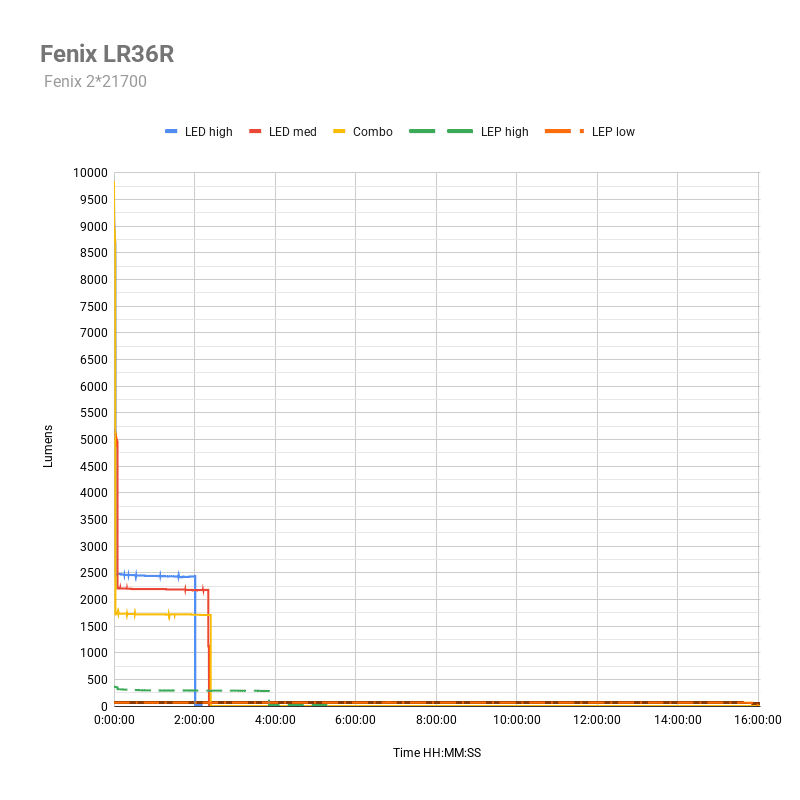Select the "LEP low" legend label

(x=613, y=132)
